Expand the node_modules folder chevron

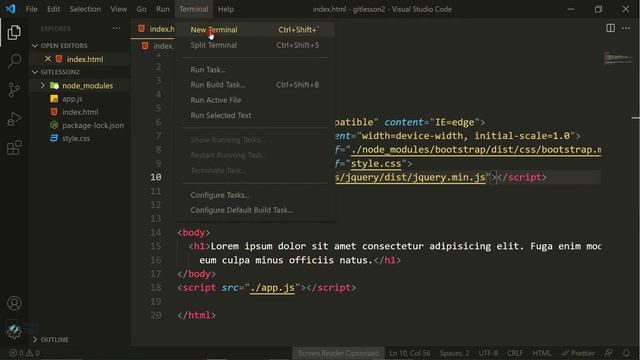[42, 85]
